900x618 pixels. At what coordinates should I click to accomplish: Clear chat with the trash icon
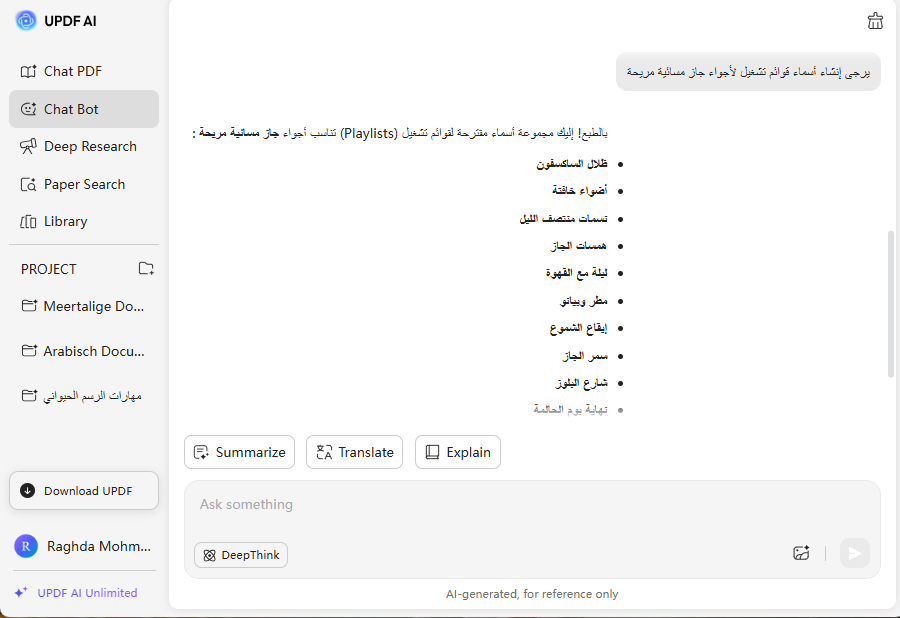tap(875, 21)
